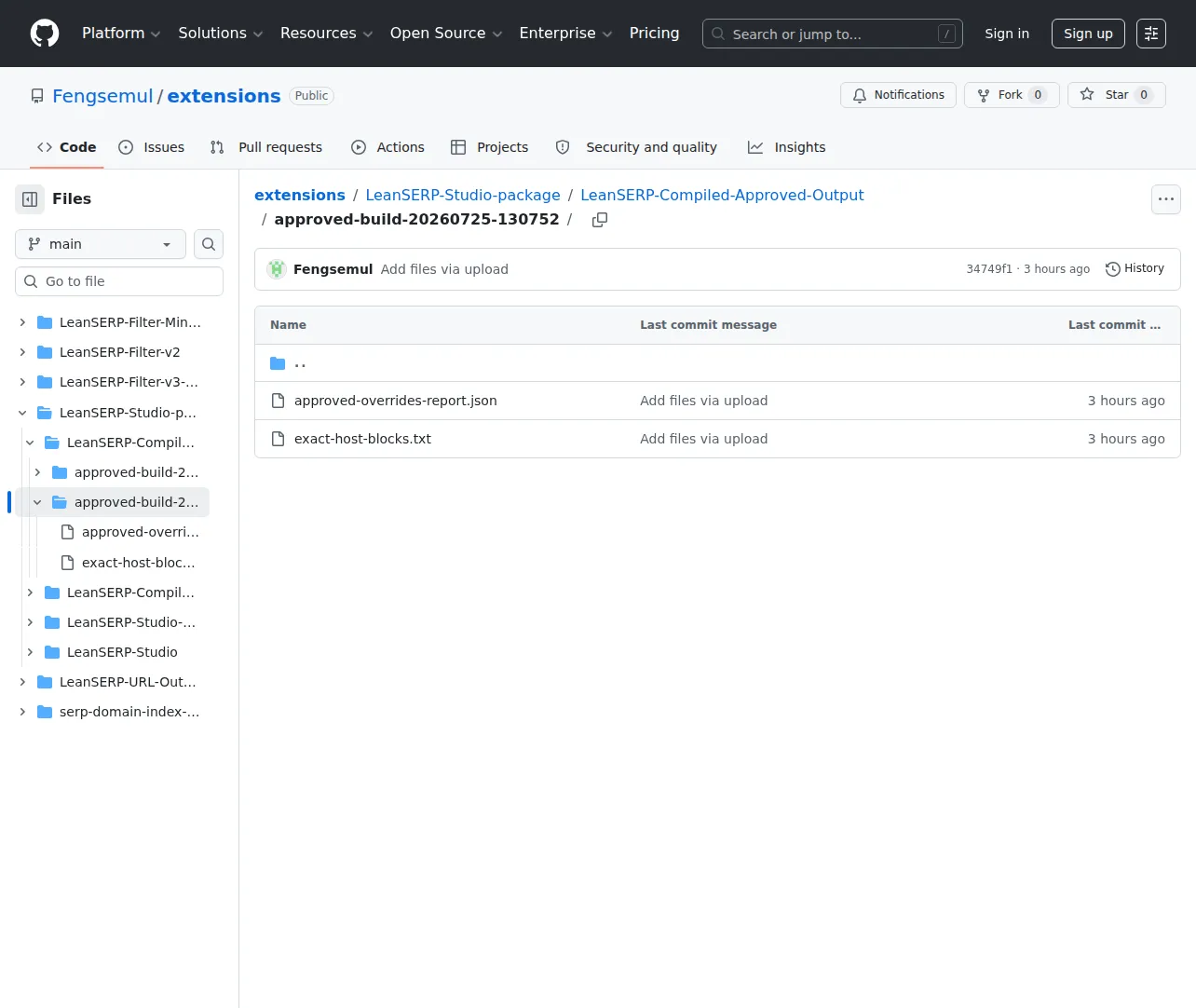This screenshot has width=1196, height=1008.
Task: Switch to the Issues tab
Action: (152, 147)
